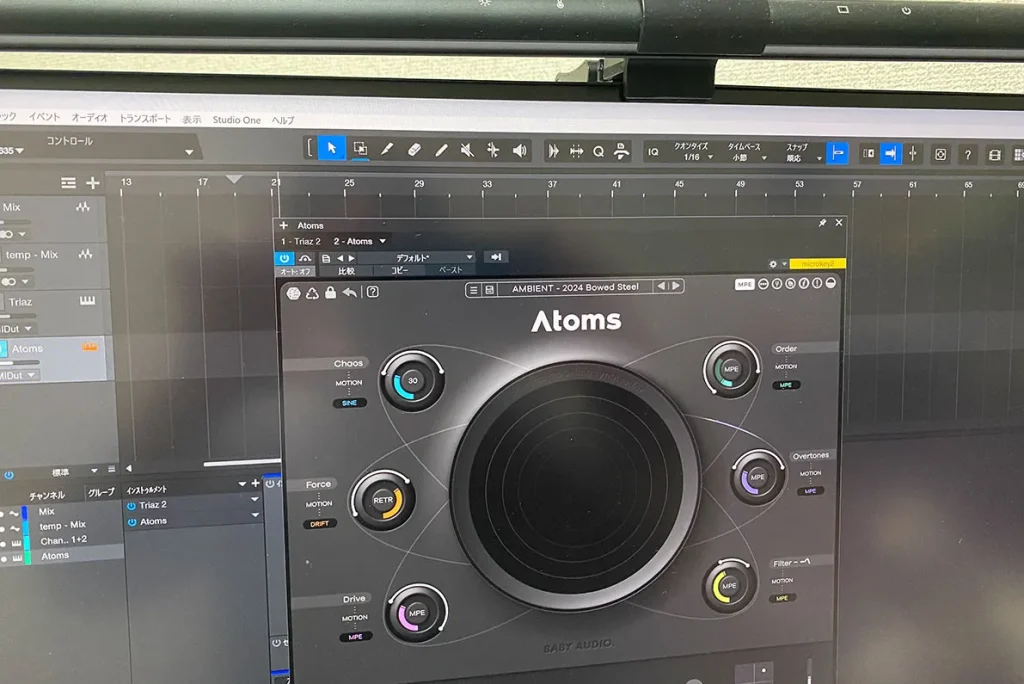Screen dimensions: 1024x684
Task: Click the Atoms randomize dice icon
Action: click(x=293, y=293)
